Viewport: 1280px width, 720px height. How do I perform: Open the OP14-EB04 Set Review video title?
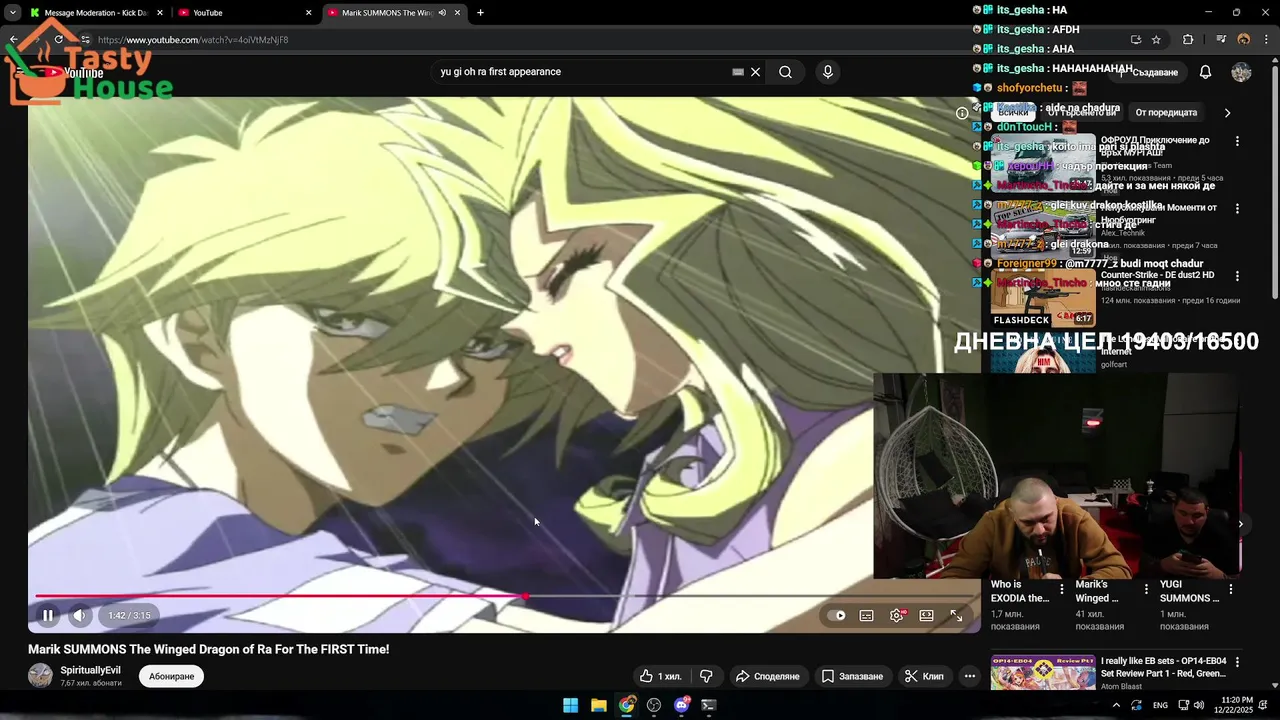point(1163,667)
